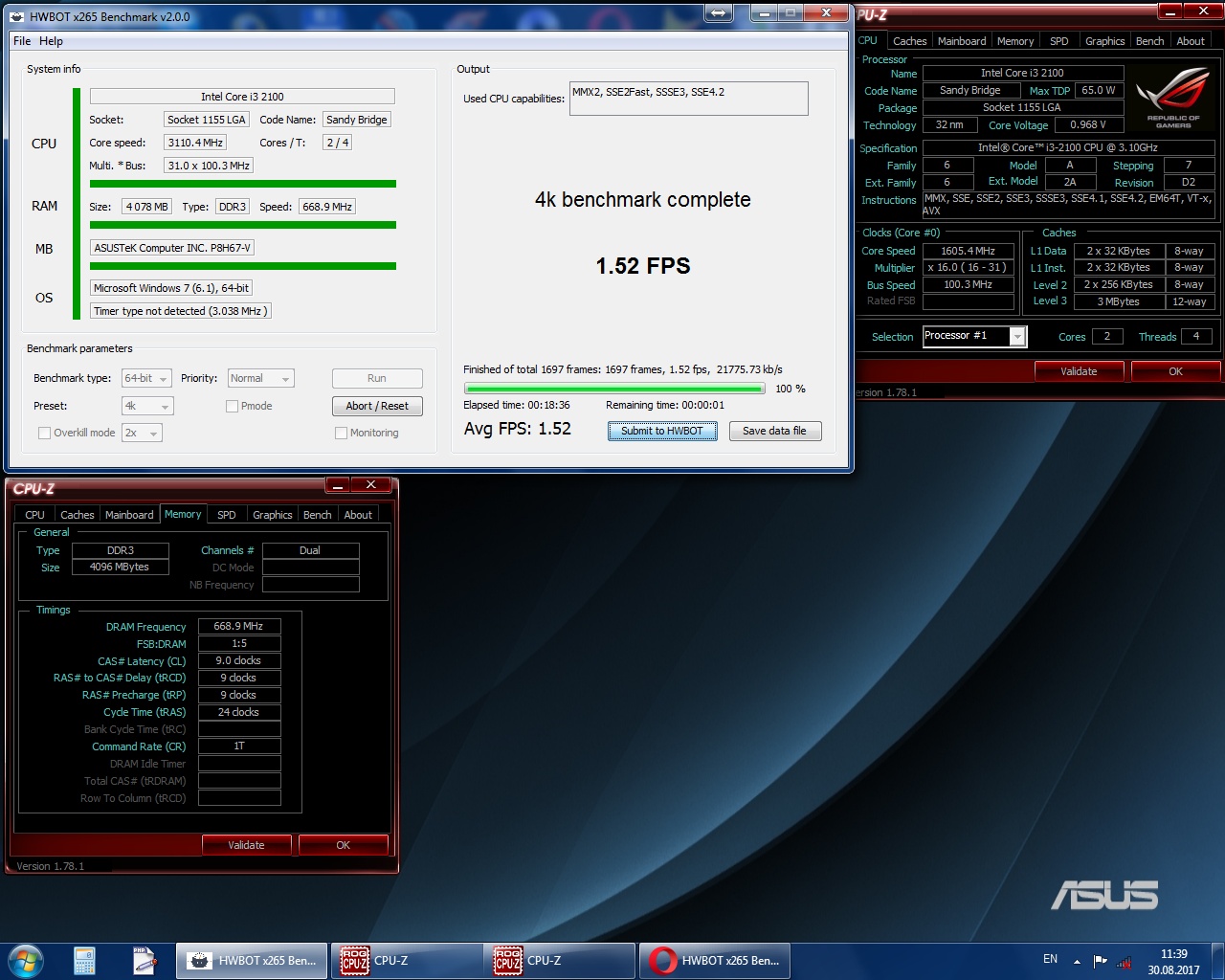The width and height of the screenshot is (1225, 980).
Task: Click the resize arrows button in HWBOT title bar
Action: click(x=719, y=12)
